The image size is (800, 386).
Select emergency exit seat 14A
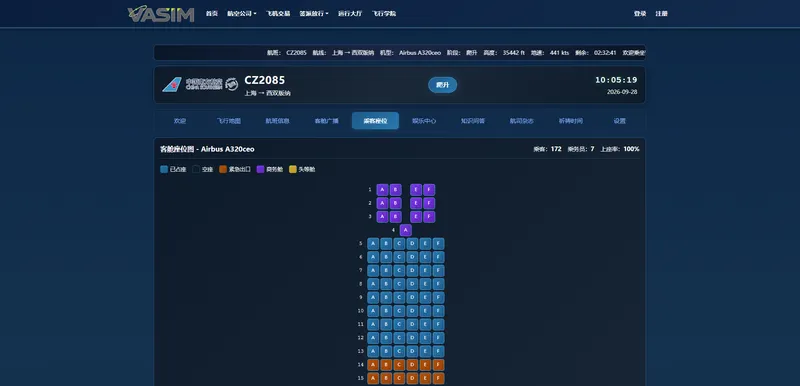coord(373,365)
